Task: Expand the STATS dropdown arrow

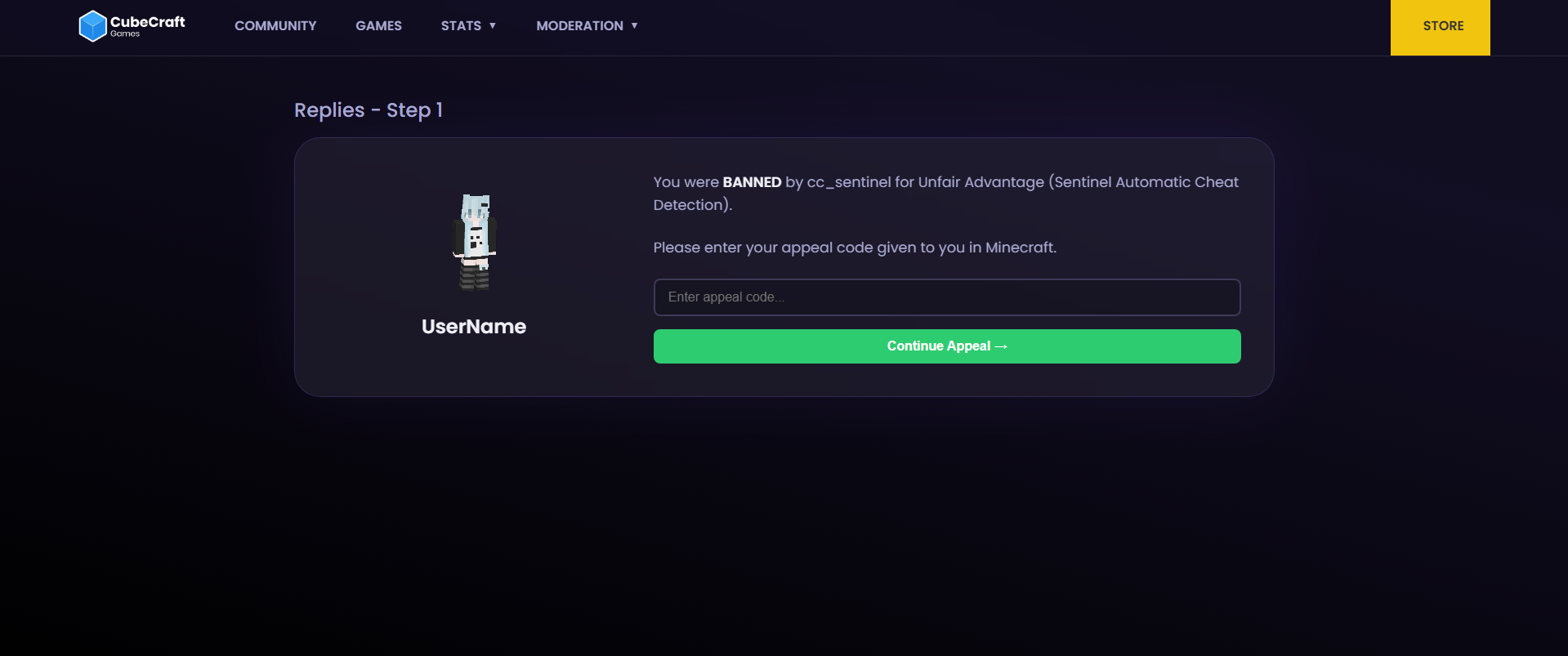Action: (x=493, y=26)
